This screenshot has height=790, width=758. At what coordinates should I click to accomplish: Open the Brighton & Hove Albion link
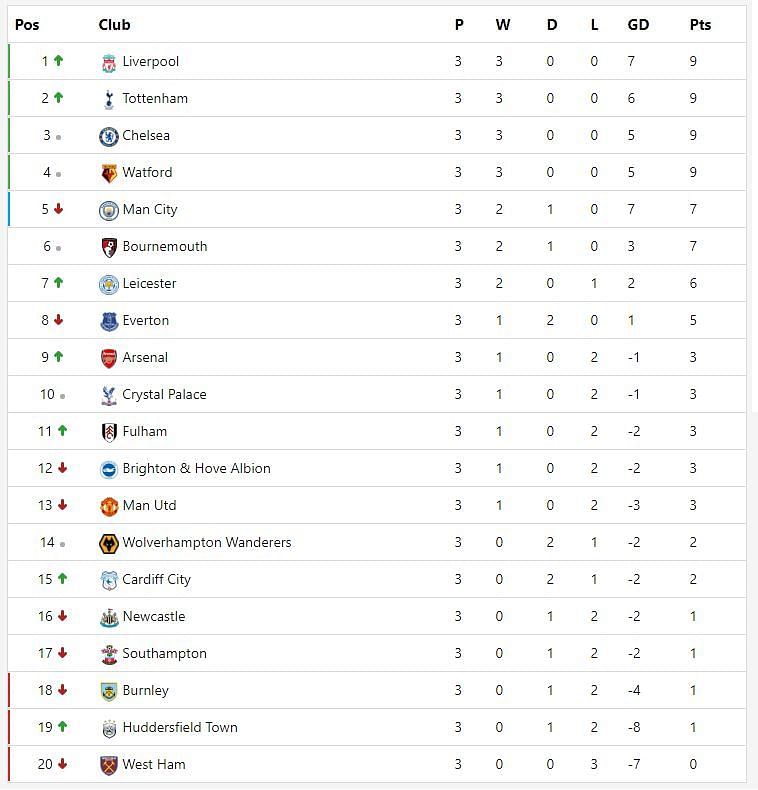point(196,468)
